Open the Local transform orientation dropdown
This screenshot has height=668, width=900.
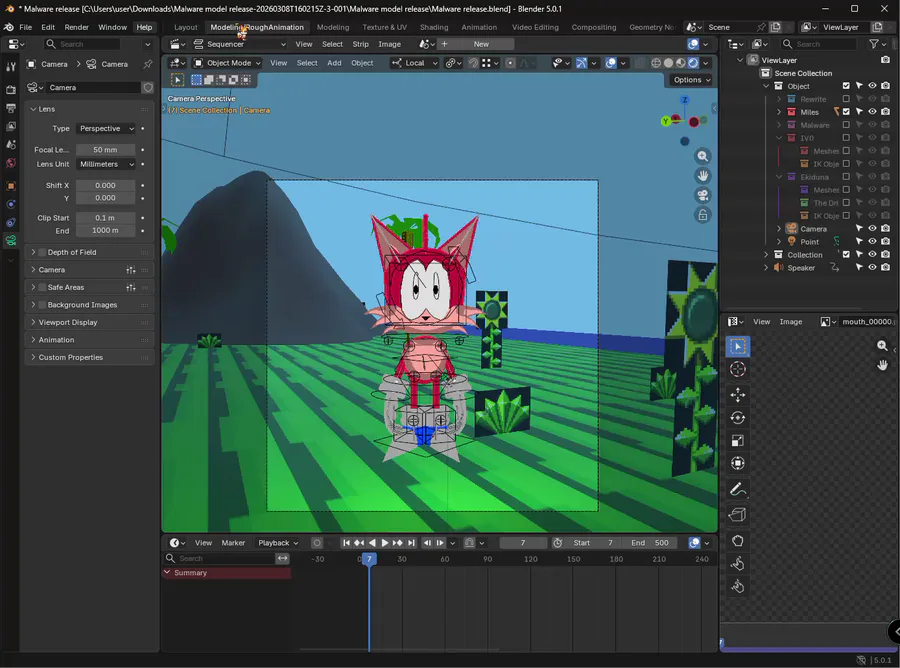coord(414,63)
